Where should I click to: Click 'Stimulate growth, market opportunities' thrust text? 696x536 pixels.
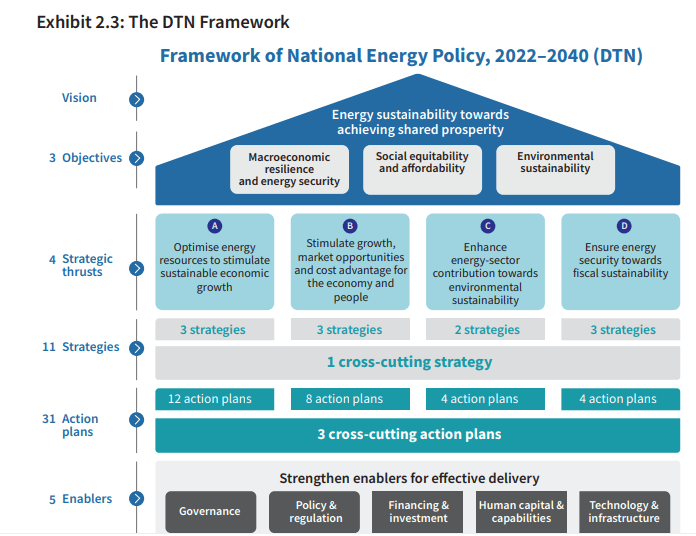[x=351, y=270]
